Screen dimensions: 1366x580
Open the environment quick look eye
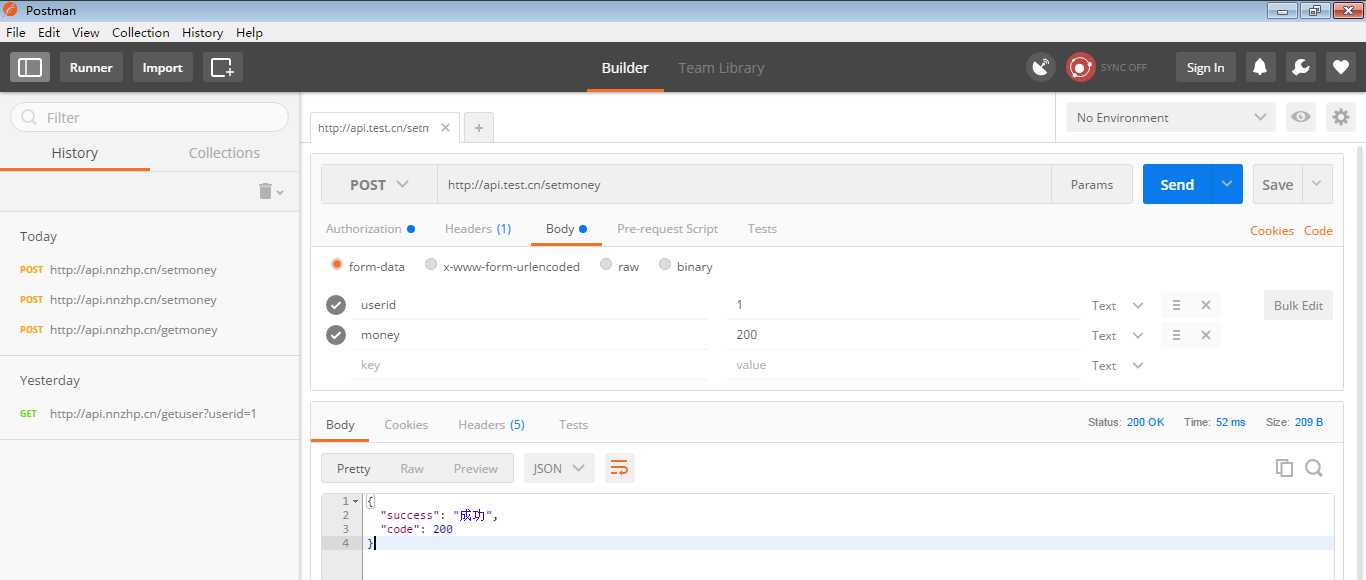pyautogui.click(x=1300, y=117)
